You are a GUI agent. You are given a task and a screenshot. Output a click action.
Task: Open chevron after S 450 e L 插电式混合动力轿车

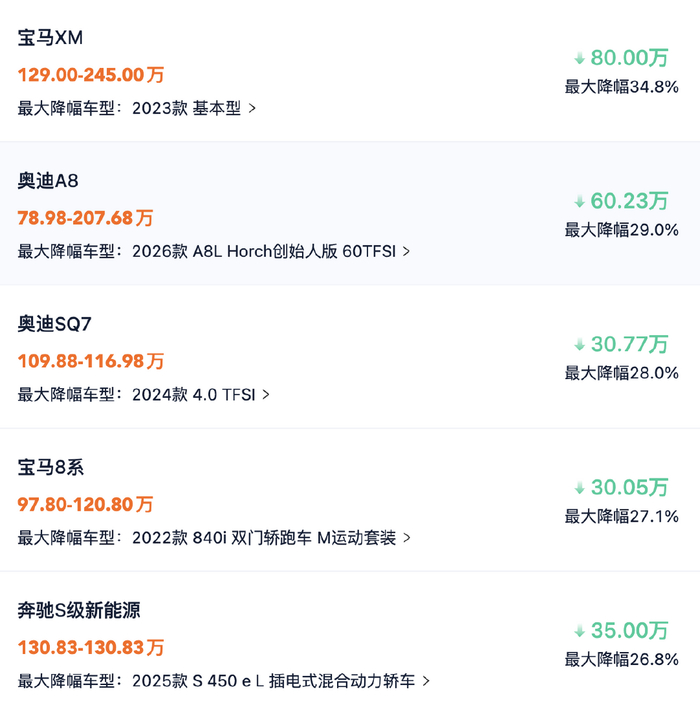426,681
